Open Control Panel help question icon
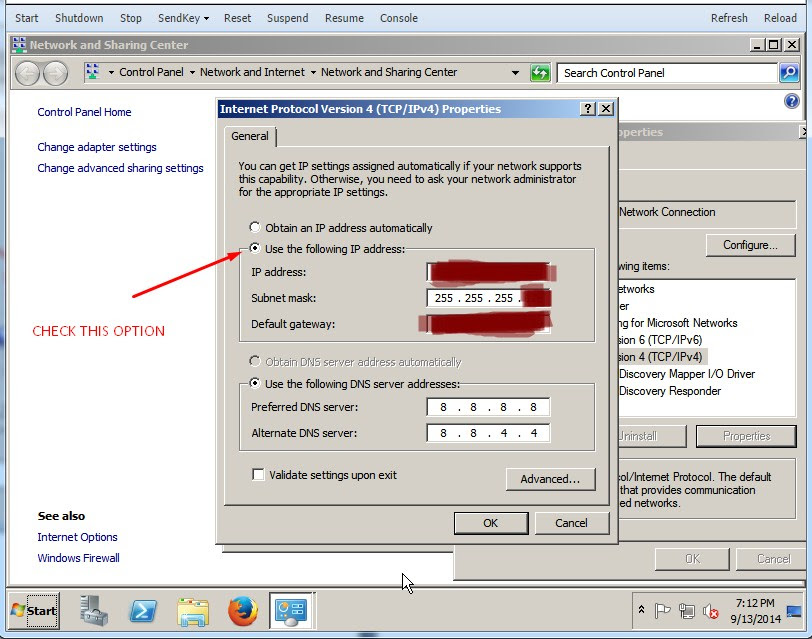812x639 pixels. pos(791,101)
